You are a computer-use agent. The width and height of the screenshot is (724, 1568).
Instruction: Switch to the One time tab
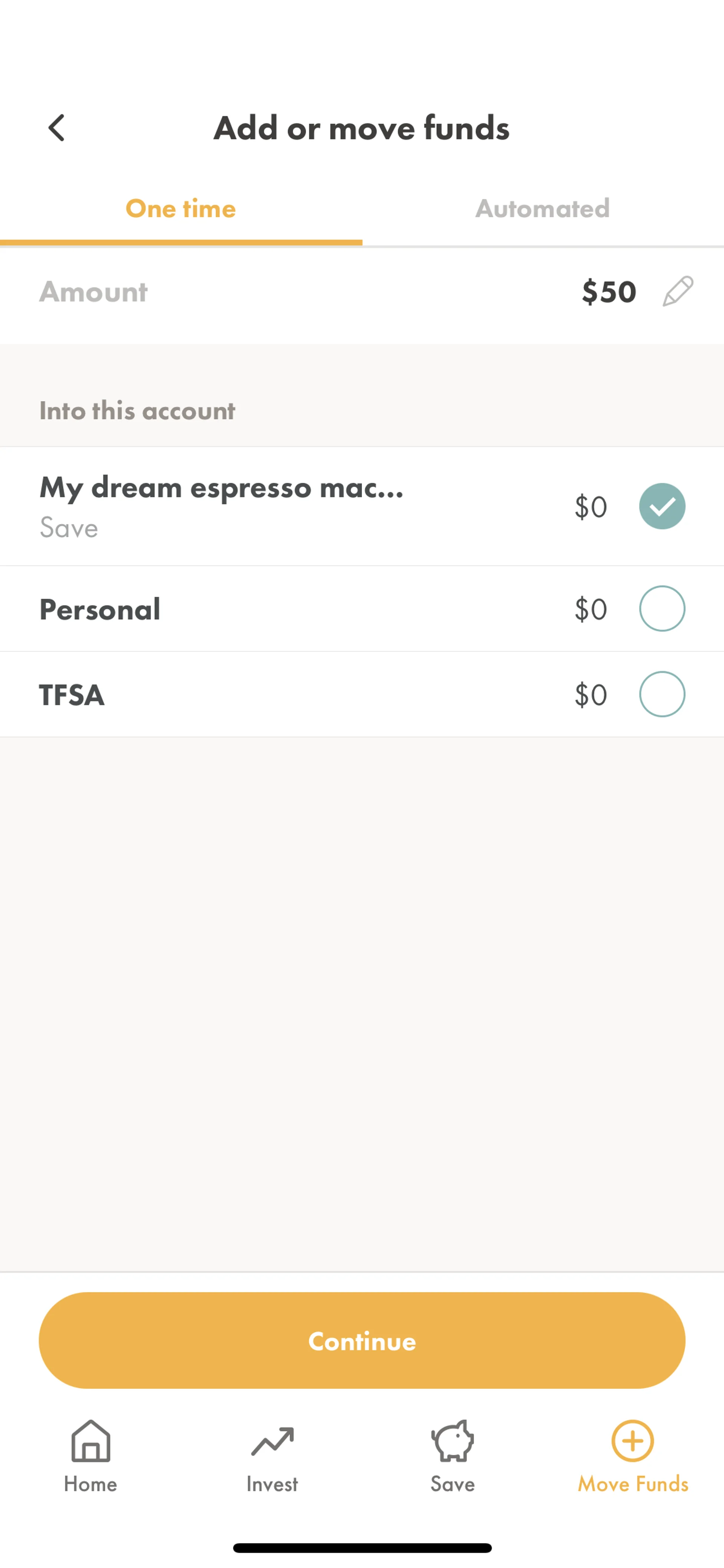[x=181, y=209]
